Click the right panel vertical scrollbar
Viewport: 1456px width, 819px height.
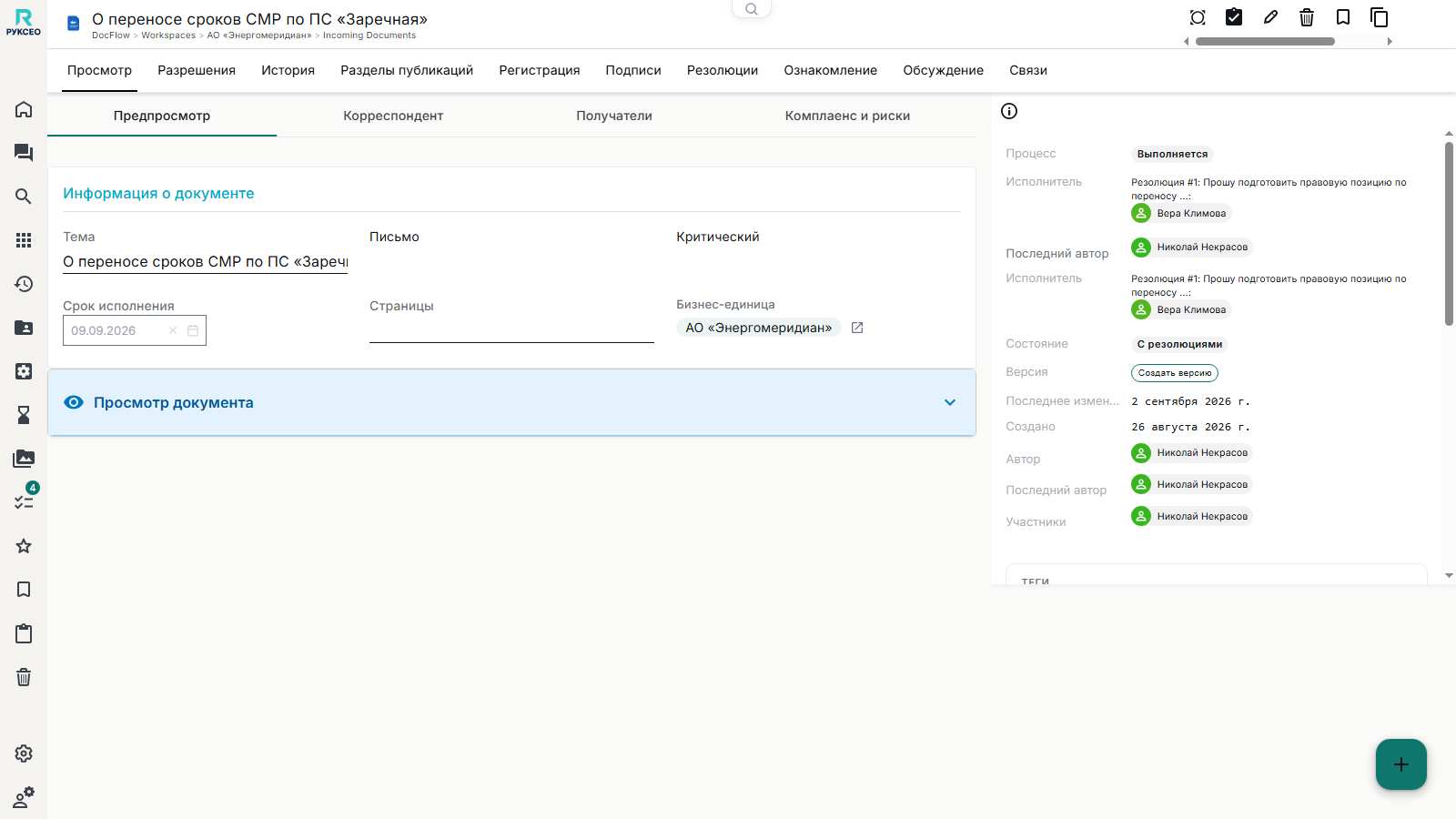[1449, 234]
